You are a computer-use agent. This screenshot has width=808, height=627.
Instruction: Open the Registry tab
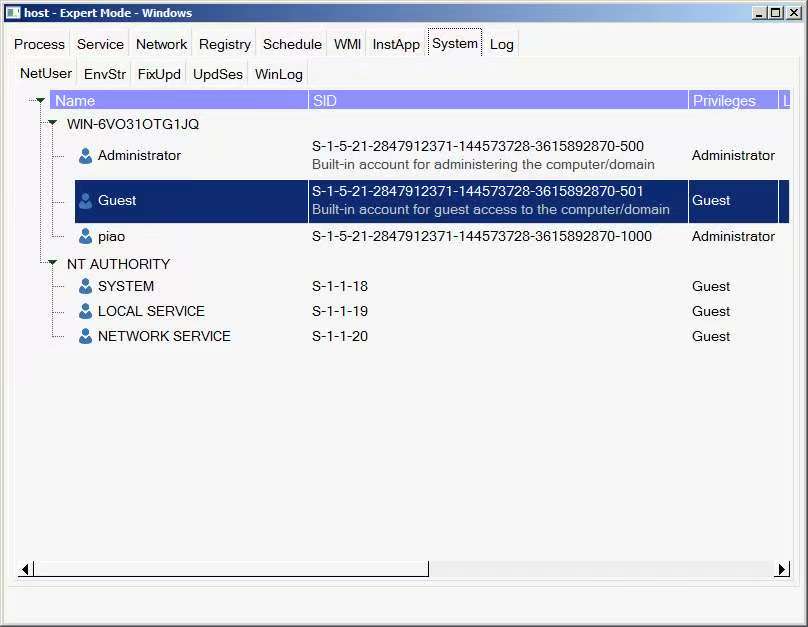coord(224,44)
